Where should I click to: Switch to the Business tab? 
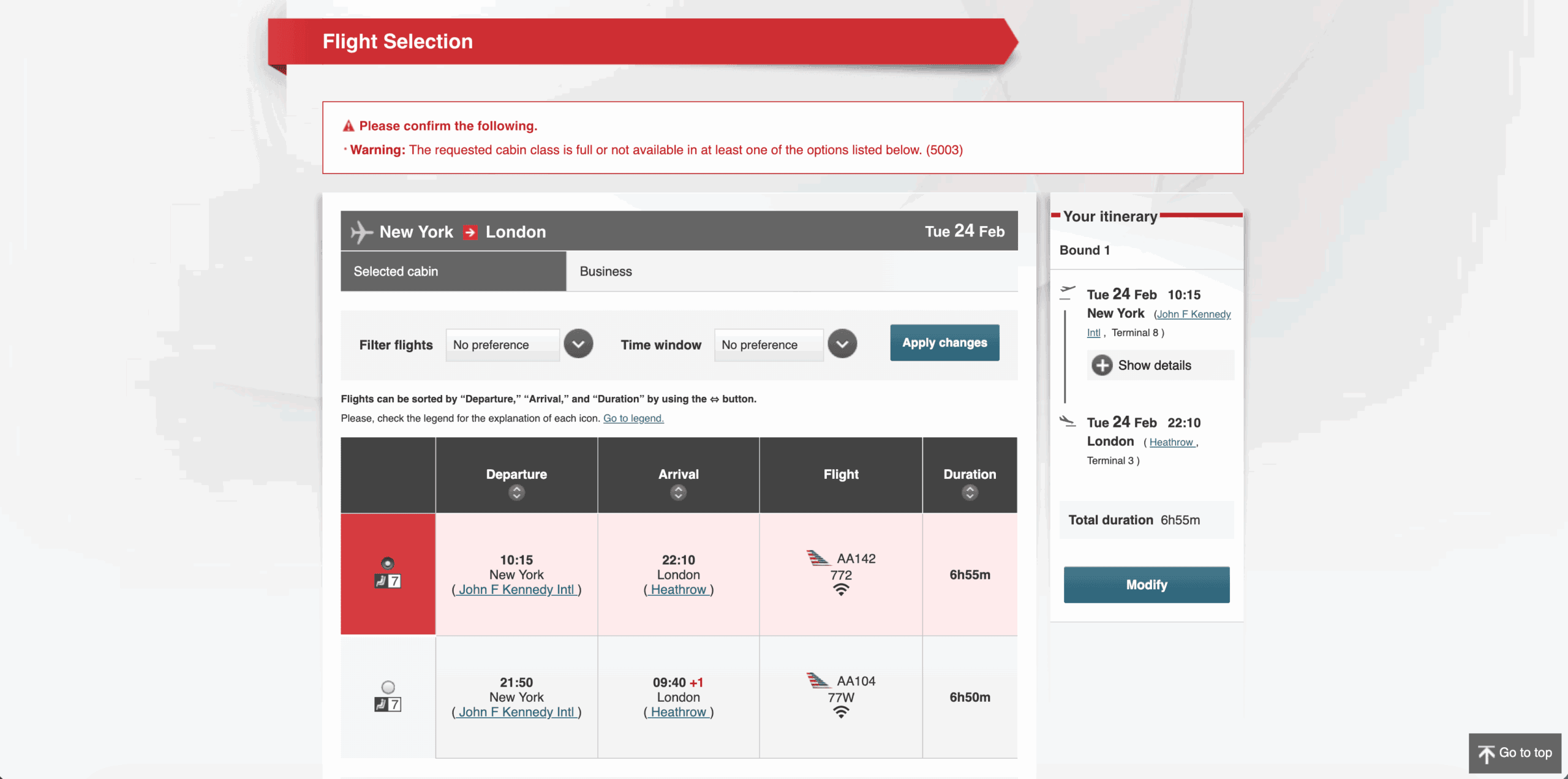(605, 271)
